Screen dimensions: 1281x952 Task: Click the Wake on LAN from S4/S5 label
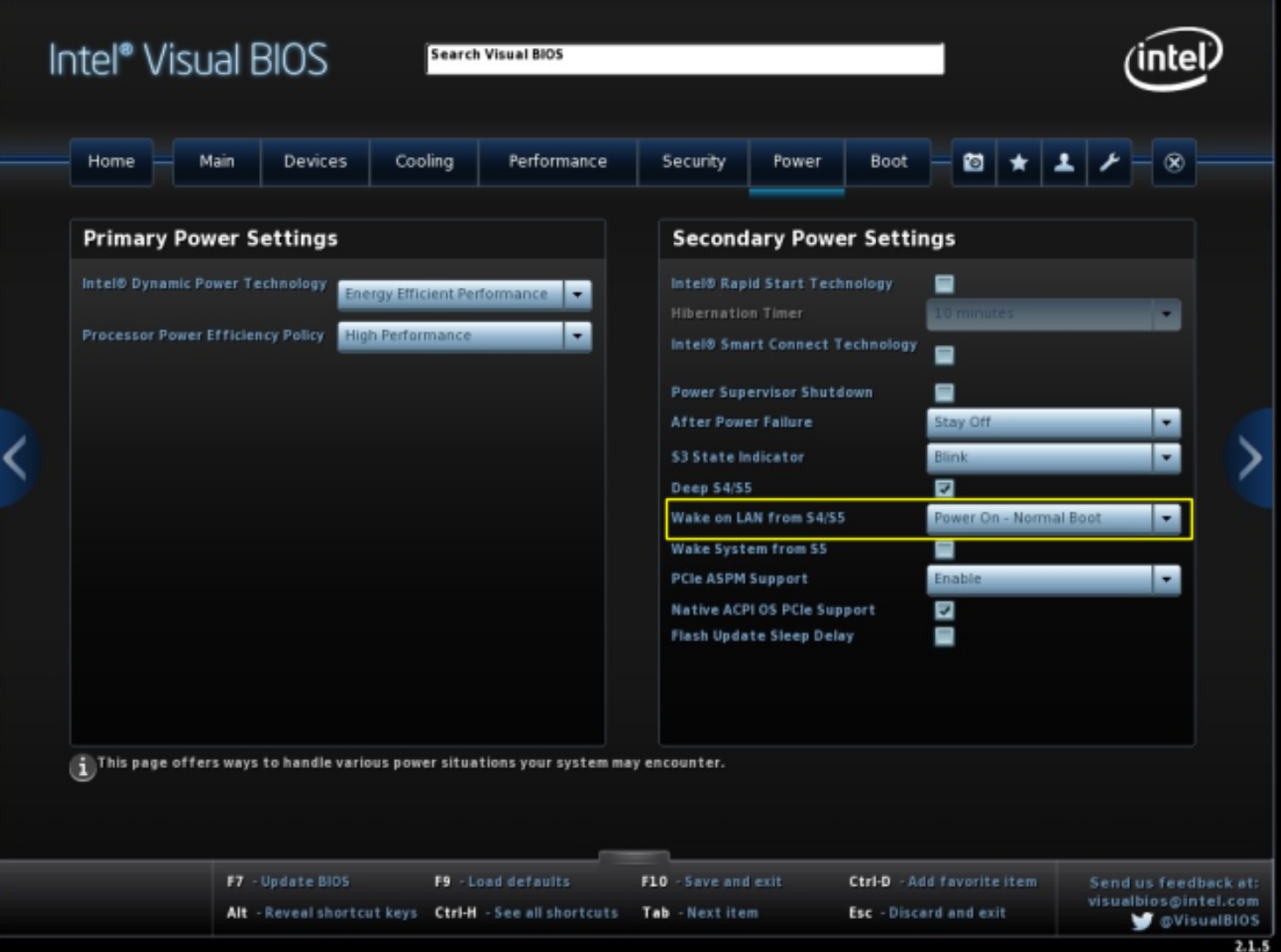(758, 518)
